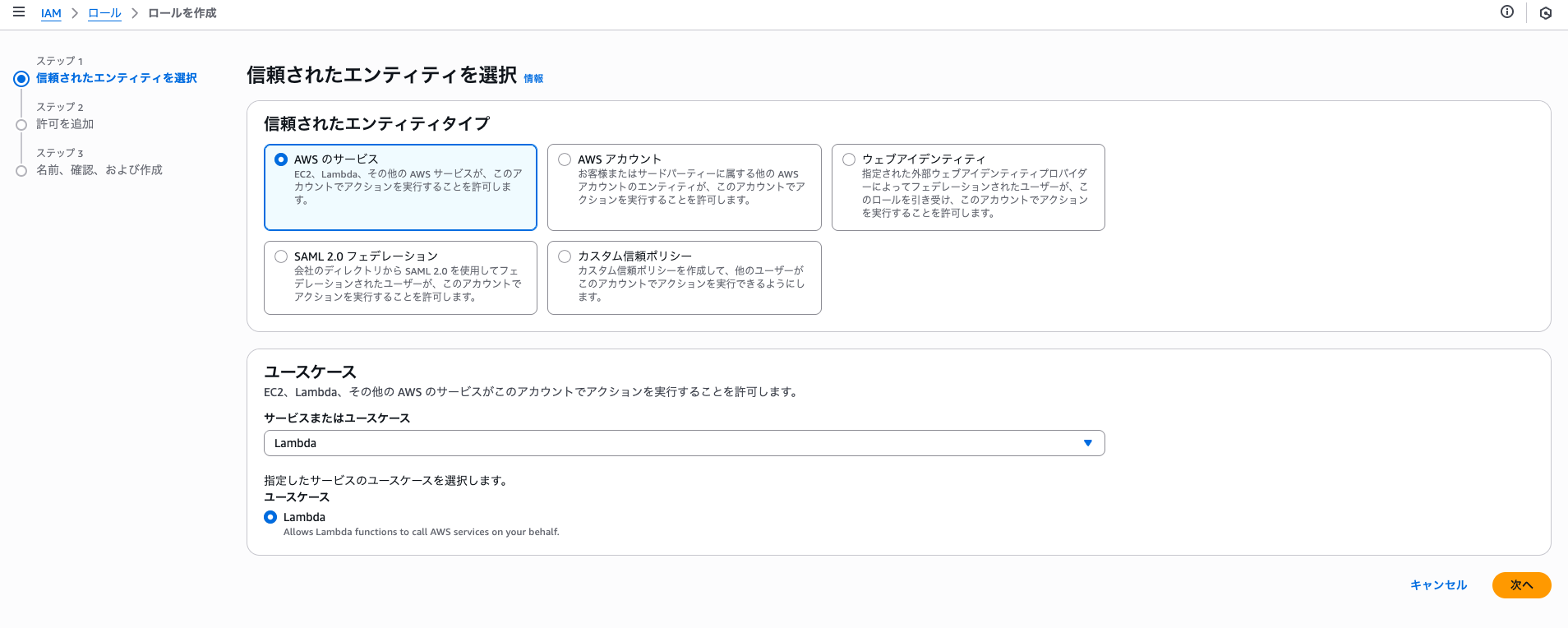Go to ロール breadcrumb link

(104, 13)
